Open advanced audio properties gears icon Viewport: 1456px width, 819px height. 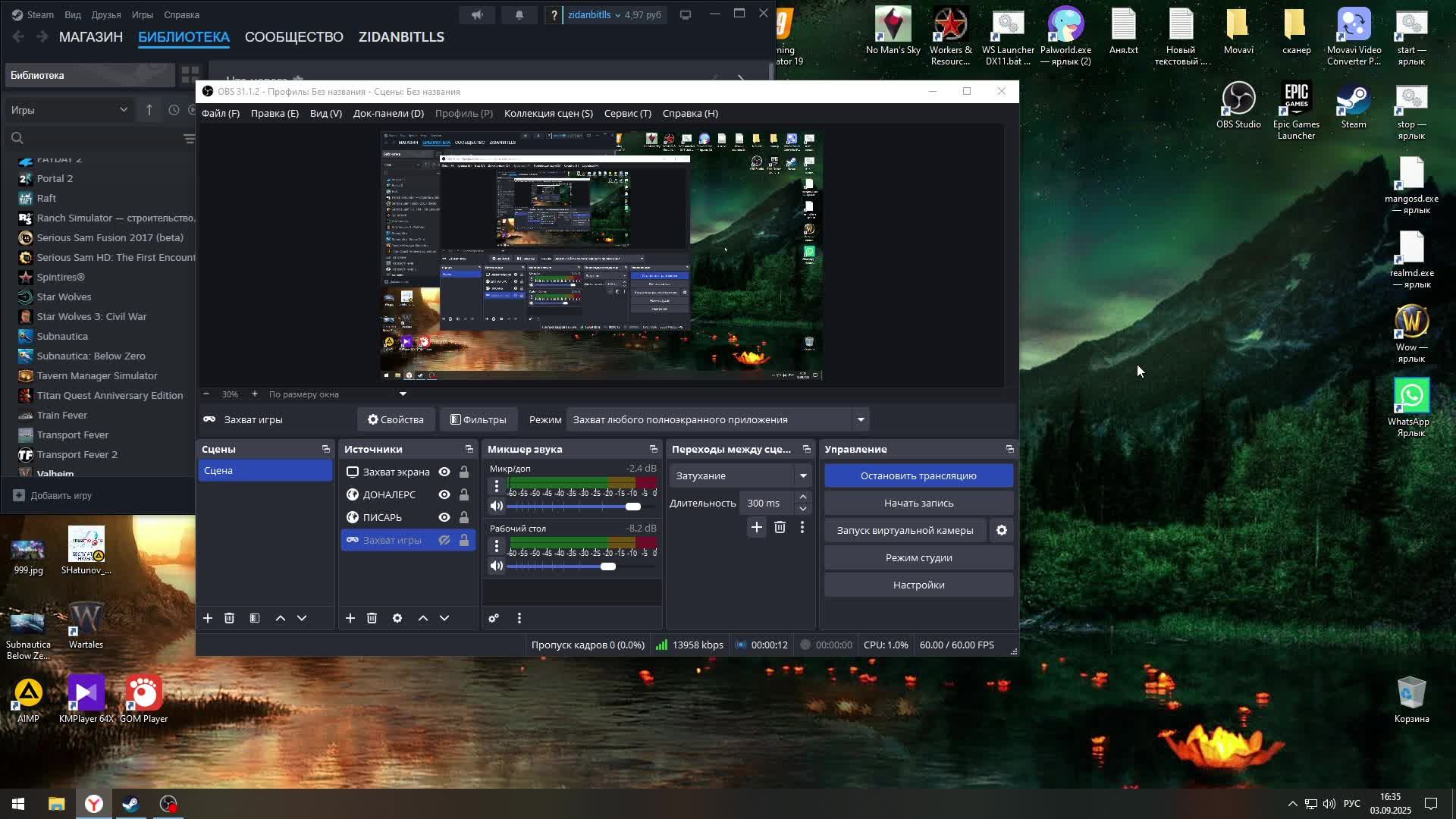pos(494,618)
